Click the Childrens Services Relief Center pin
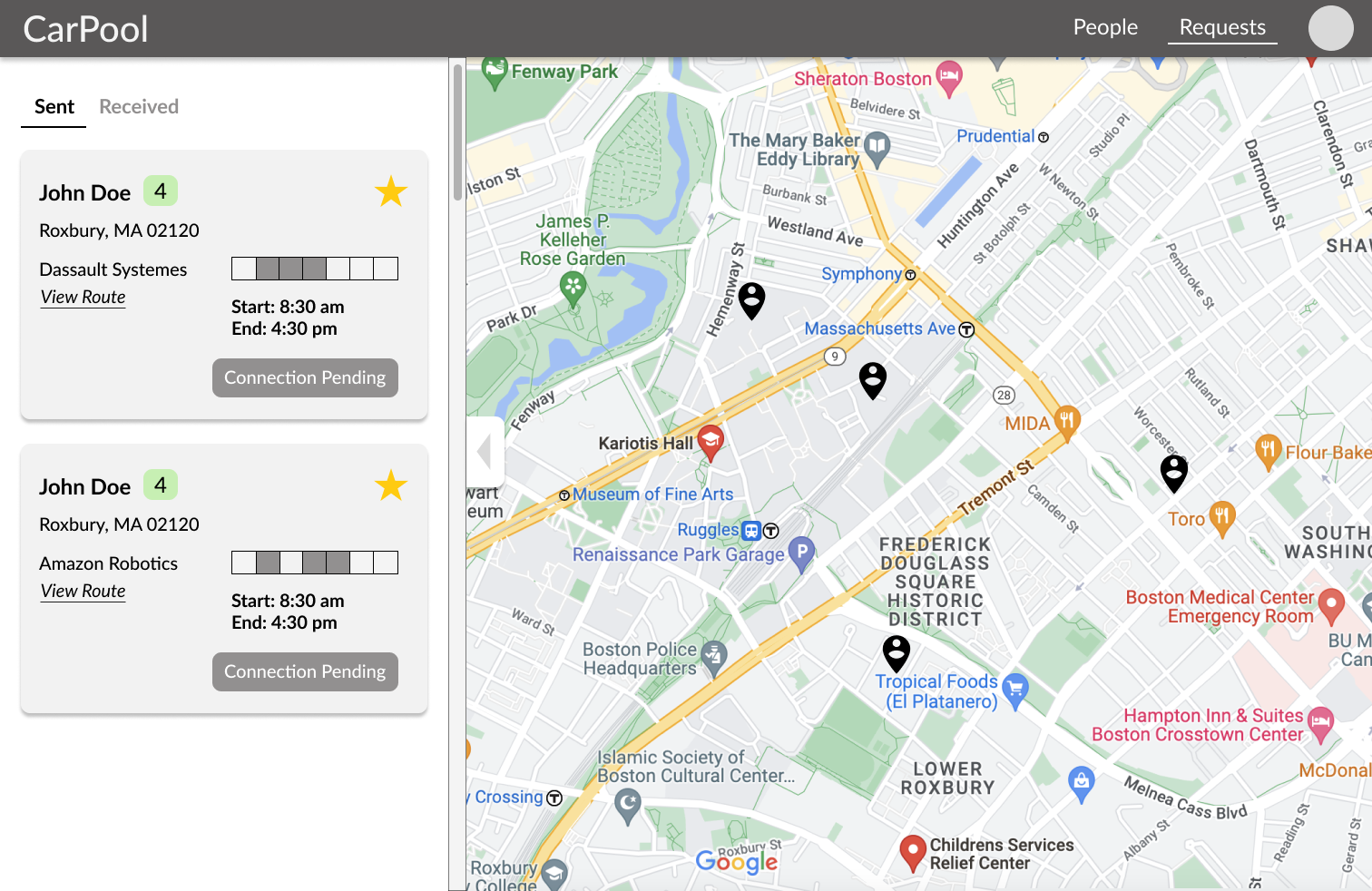 913,853
